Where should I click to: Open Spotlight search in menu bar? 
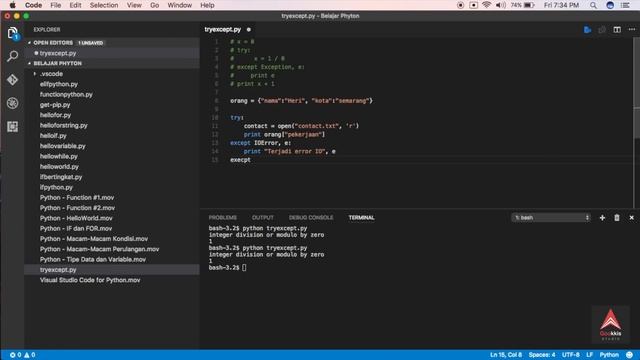tap(593, 5)
